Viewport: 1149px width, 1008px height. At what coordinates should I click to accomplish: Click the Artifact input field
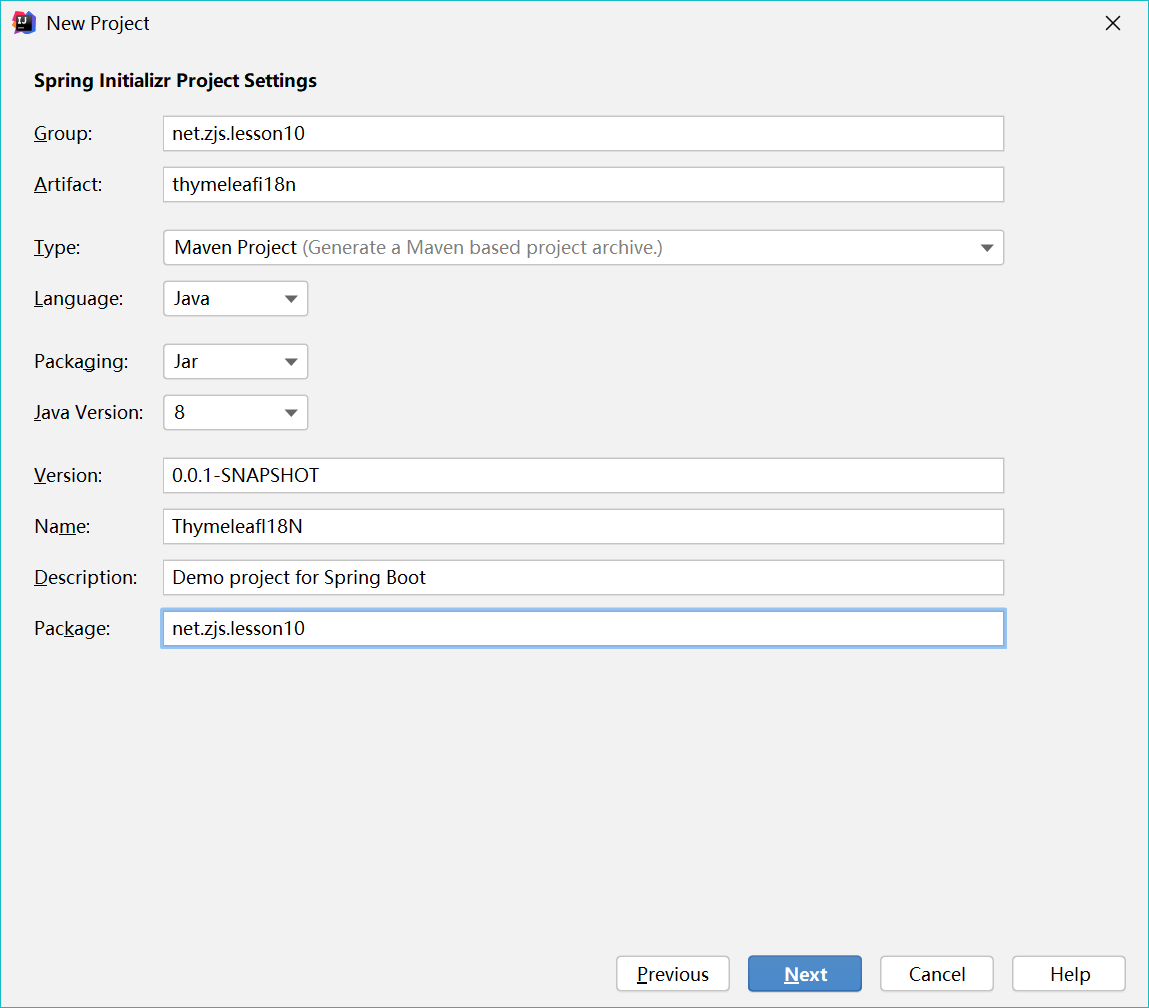583,185
